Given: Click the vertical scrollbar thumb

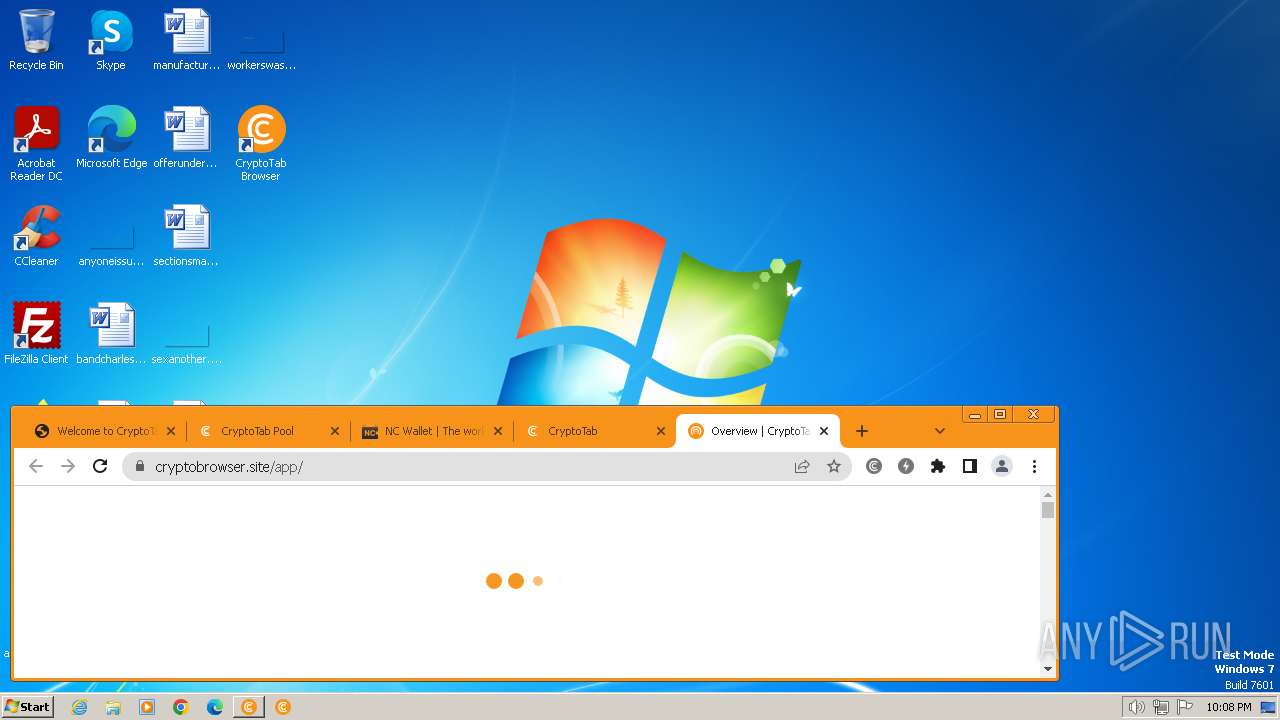Looking at the screenshot, I should click(1048, 510).
